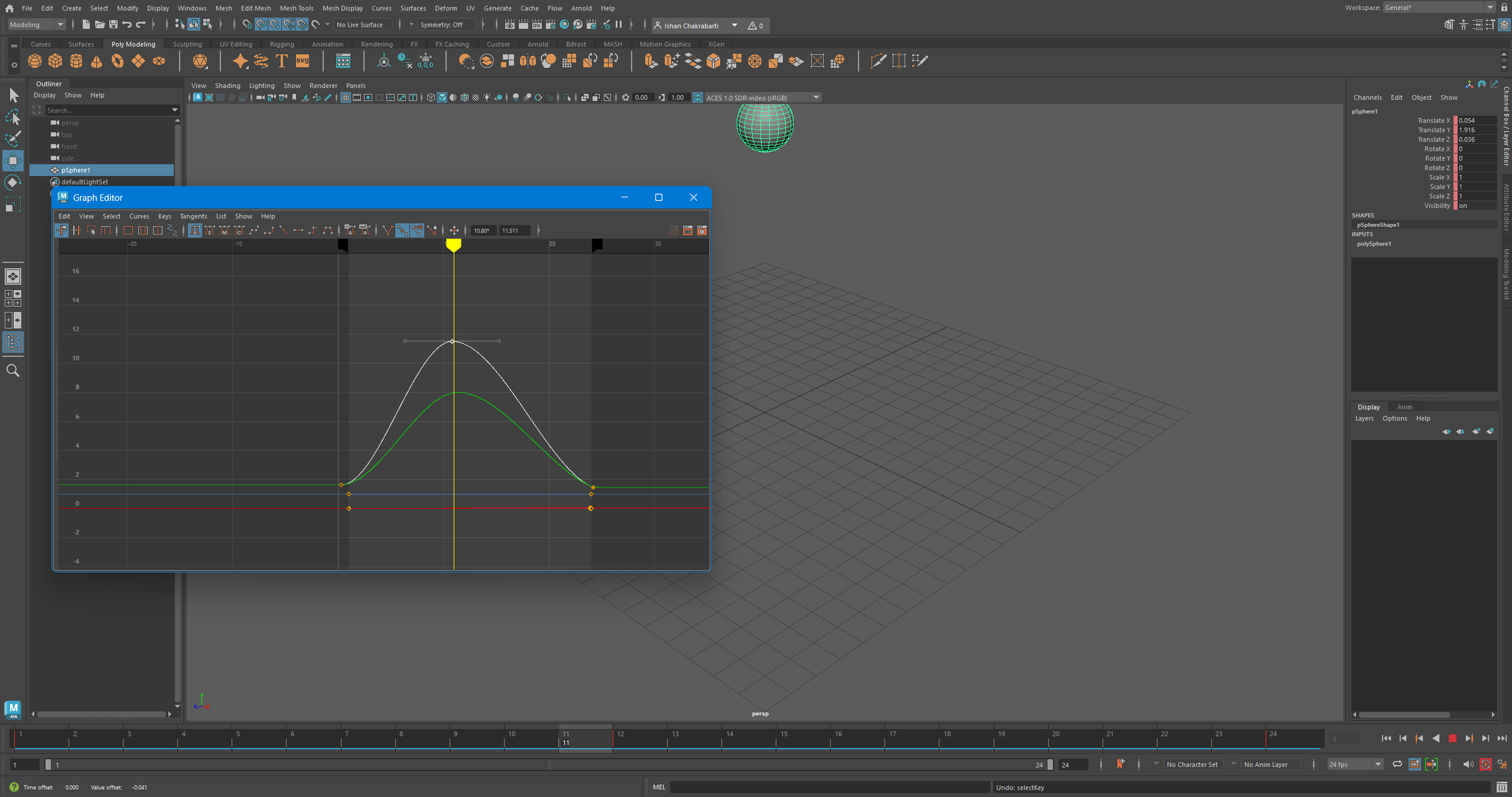Open the No Anim Layer dropdown arrow
This screenshot has height=797, width=1512.
(x=1234, y=764)
